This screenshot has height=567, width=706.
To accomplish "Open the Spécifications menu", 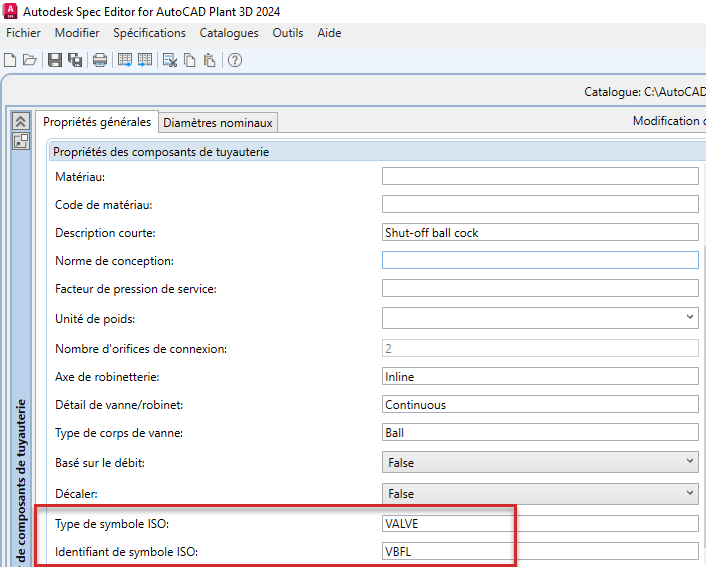I will [149, 33].
